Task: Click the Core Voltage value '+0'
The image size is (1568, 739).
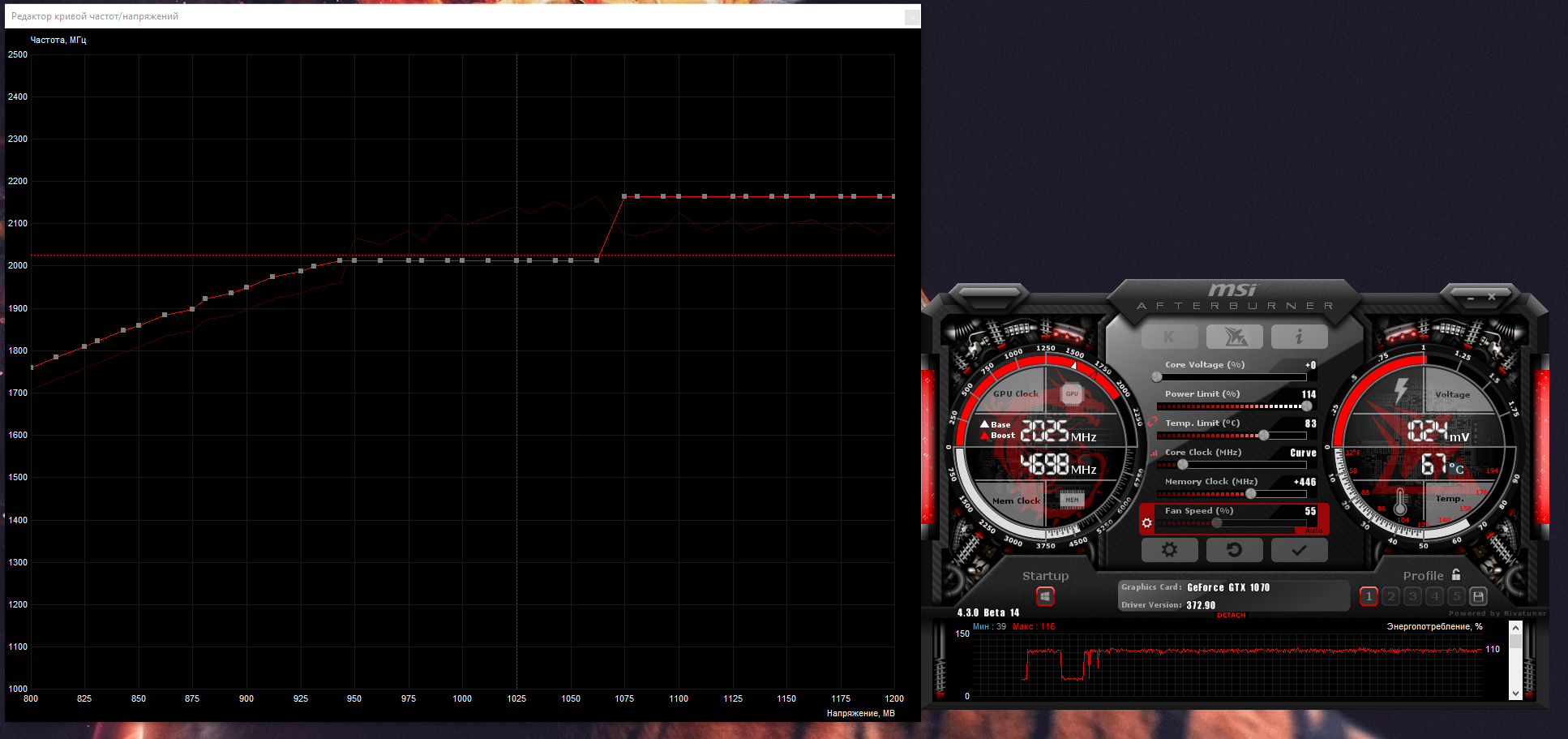Action: coord(1310,365)
